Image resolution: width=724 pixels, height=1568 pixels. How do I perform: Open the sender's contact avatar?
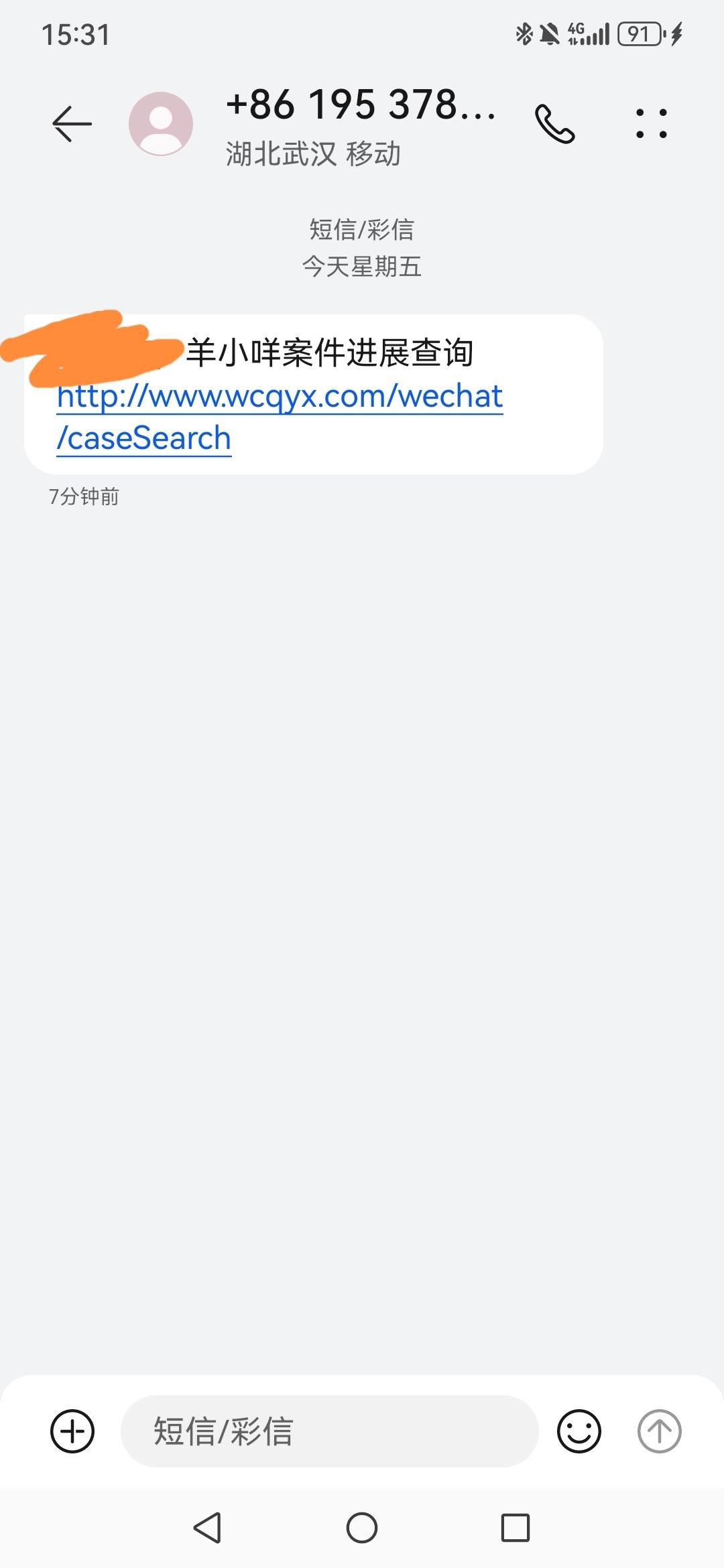161,123
